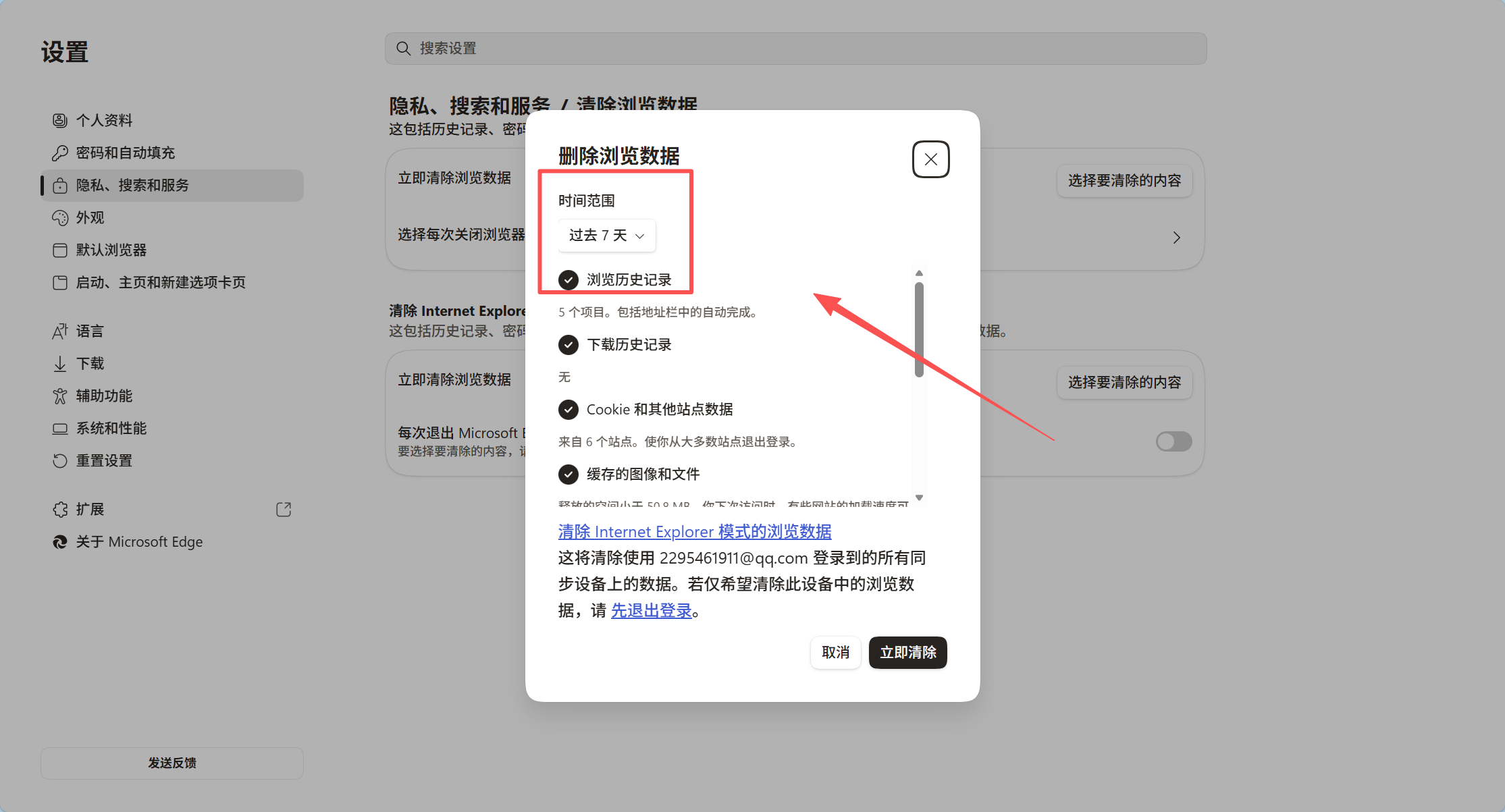1505x812 pixels.
Task: Close the 删除浏览数据 dialog
Action: [x=930, y=159]
